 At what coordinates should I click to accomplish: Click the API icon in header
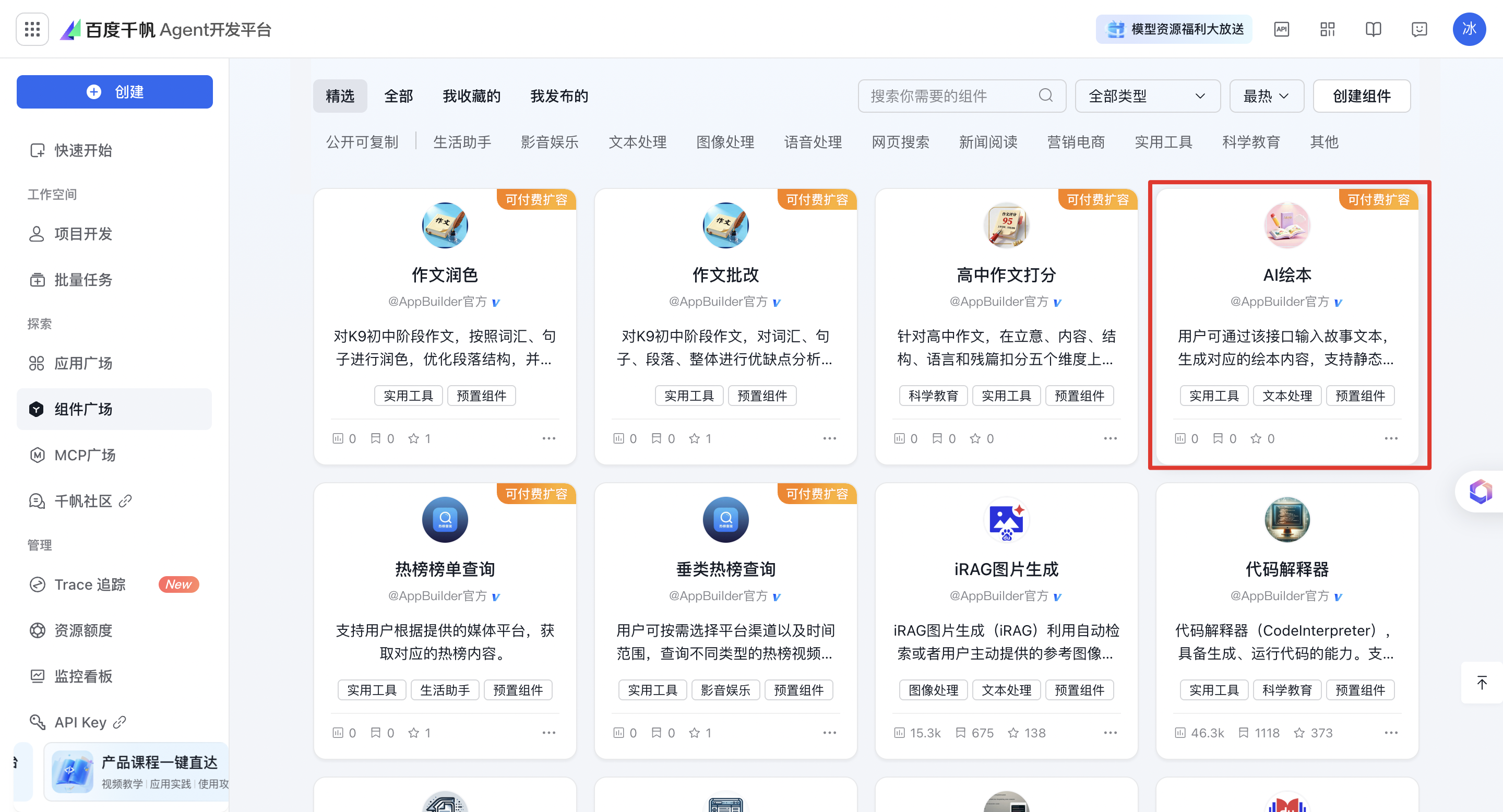pos(1281,29)
